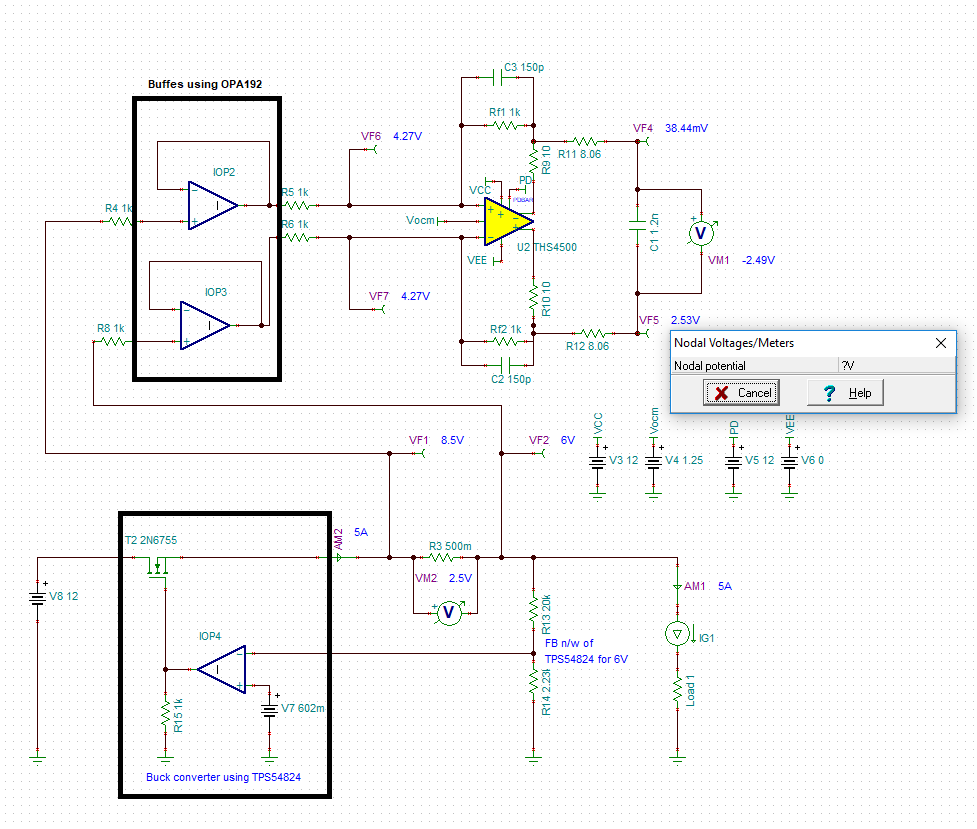Select resistor R8 1k

pyautogui.click(x=112, y=342)
